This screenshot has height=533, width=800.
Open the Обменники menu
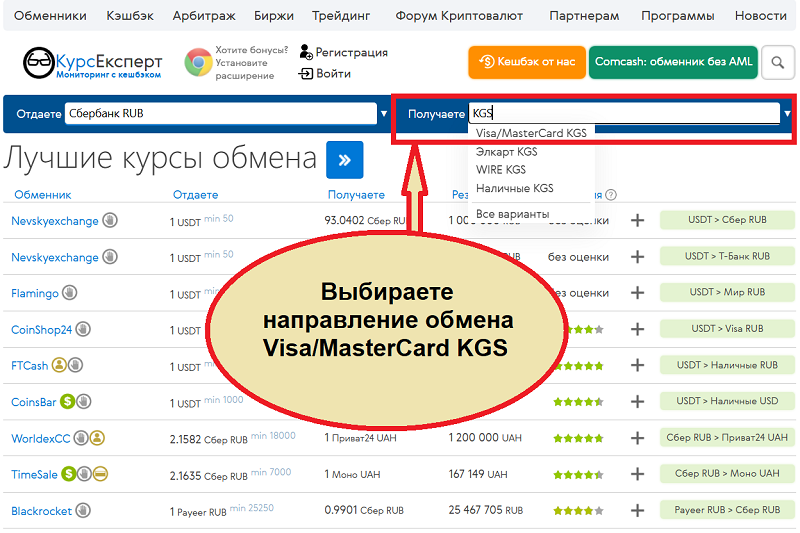[x=50, y=16]
